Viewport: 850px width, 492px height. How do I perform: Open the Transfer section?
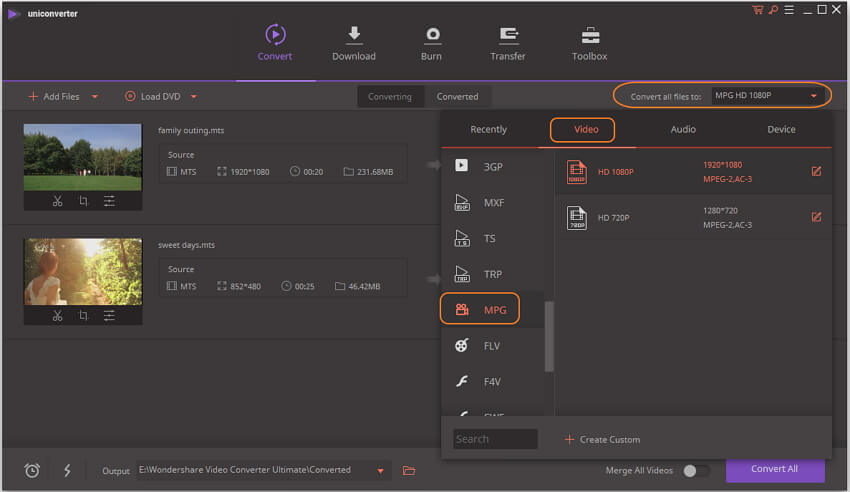click(508, 43)
